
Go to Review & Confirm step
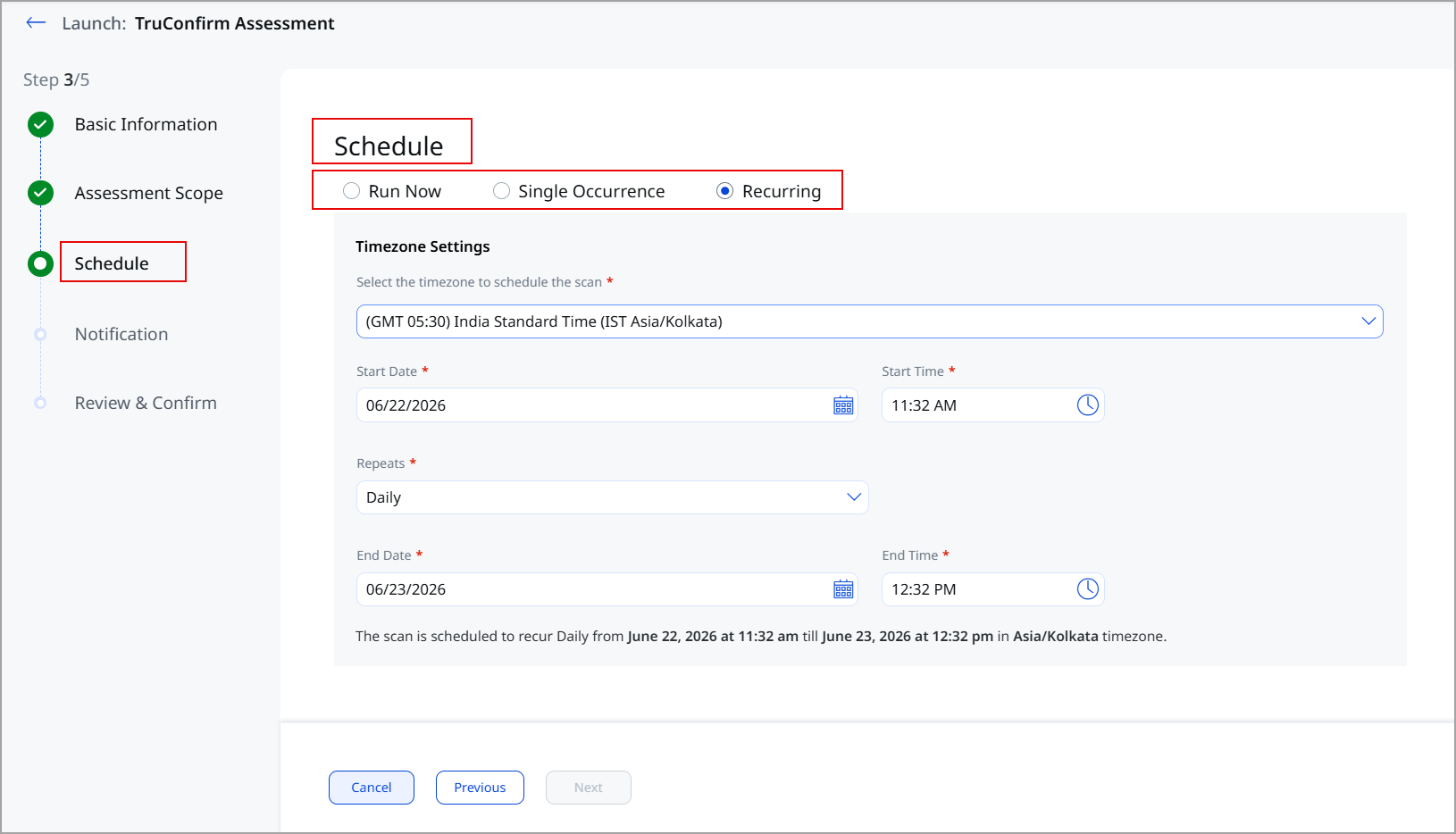coord(146,403)
